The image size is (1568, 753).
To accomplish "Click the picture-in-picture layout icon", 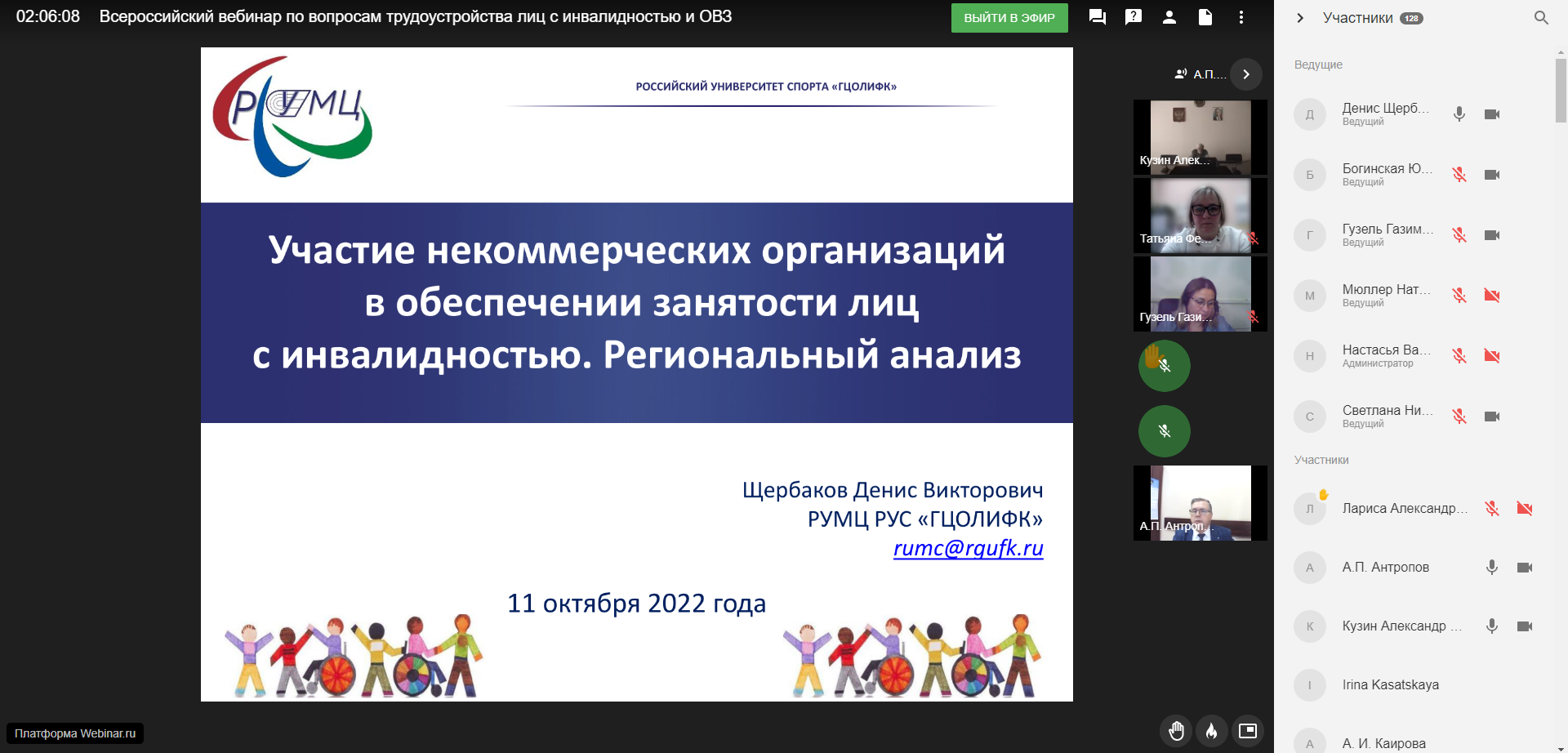I will tap(1248, 731).
